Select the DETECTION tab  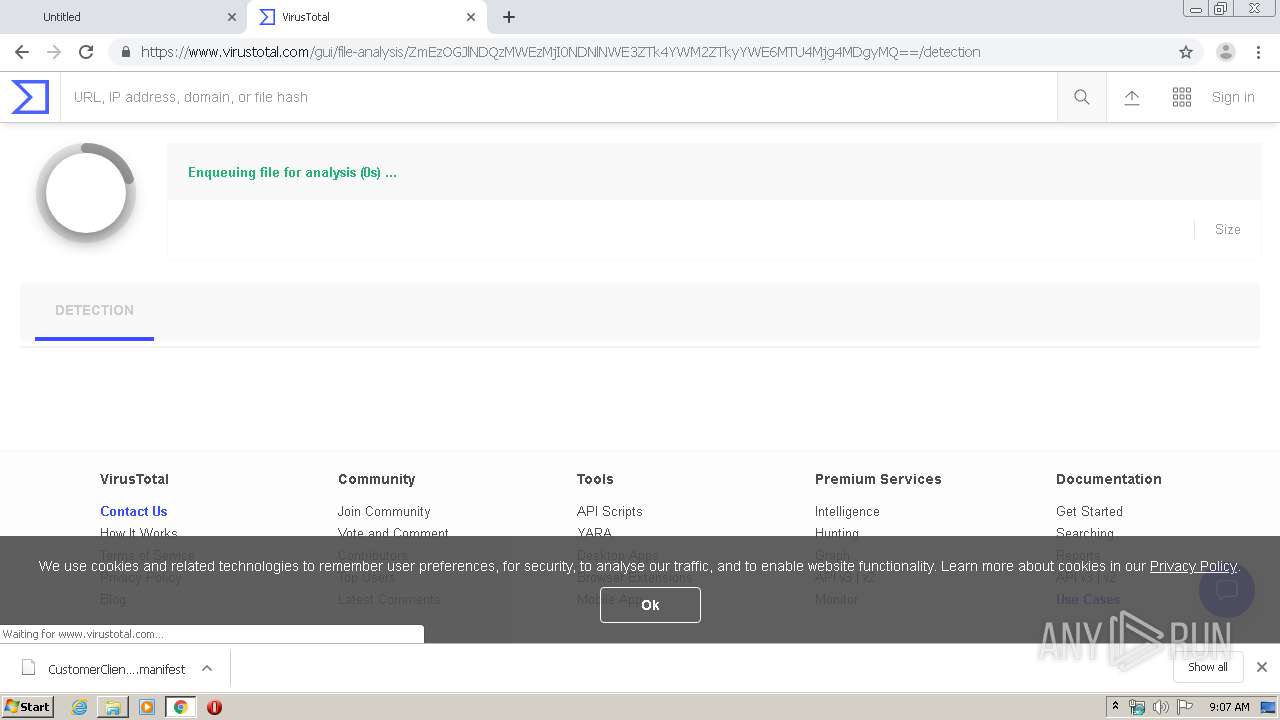point(94,311)
